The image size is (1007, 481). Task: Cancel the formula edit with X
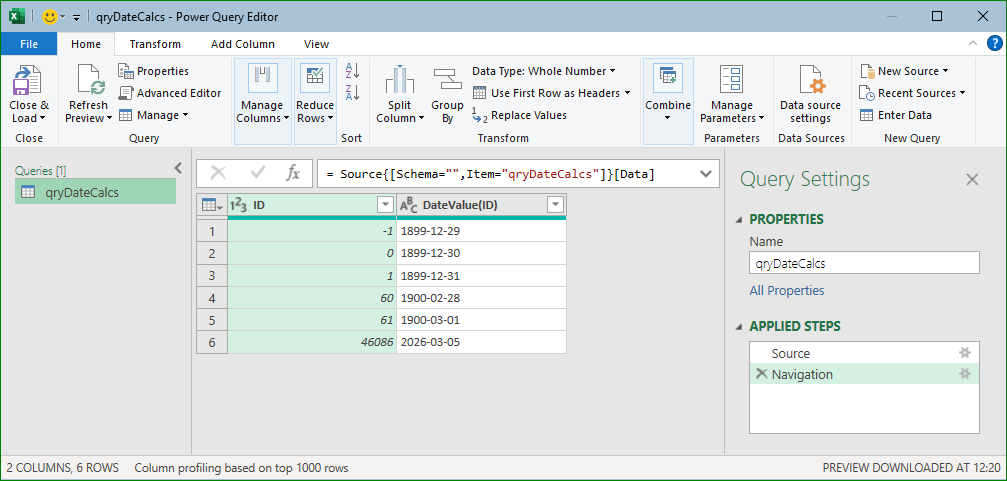click(218, 173)
